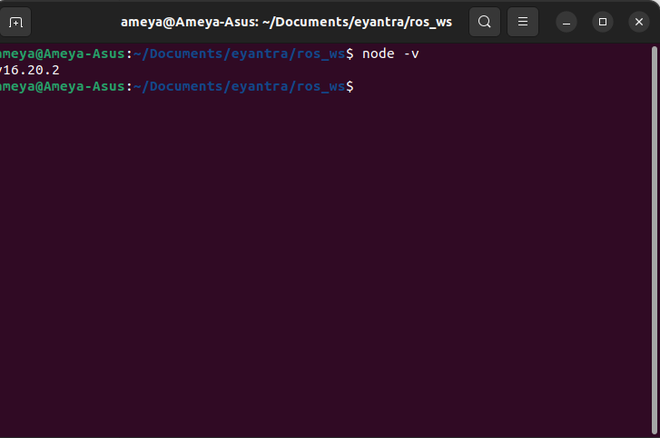
Task: Close the terminal window
Action: click(639, 22)
